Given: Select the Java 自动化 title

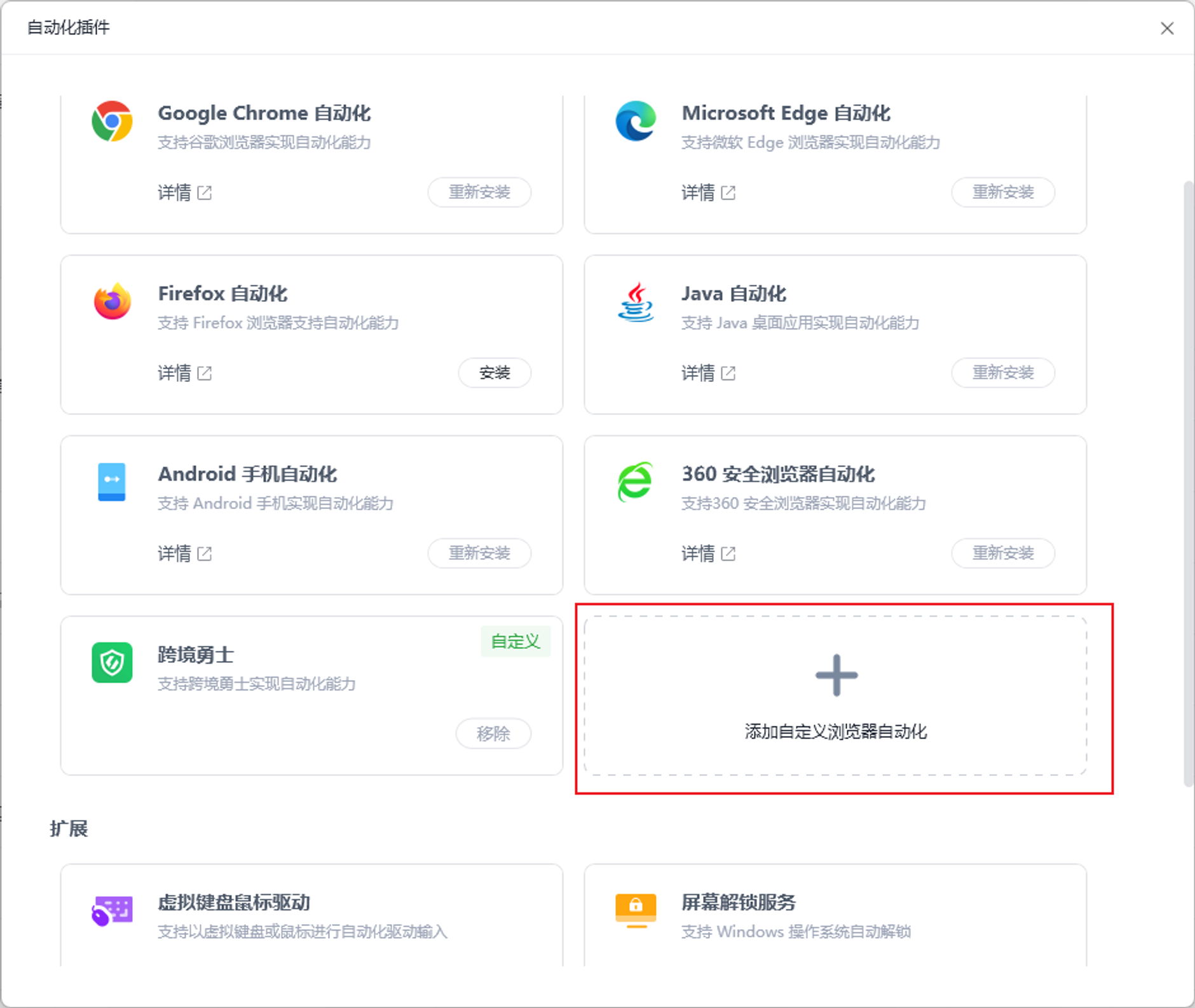Looking at the screenshot, I should point(734,294).
